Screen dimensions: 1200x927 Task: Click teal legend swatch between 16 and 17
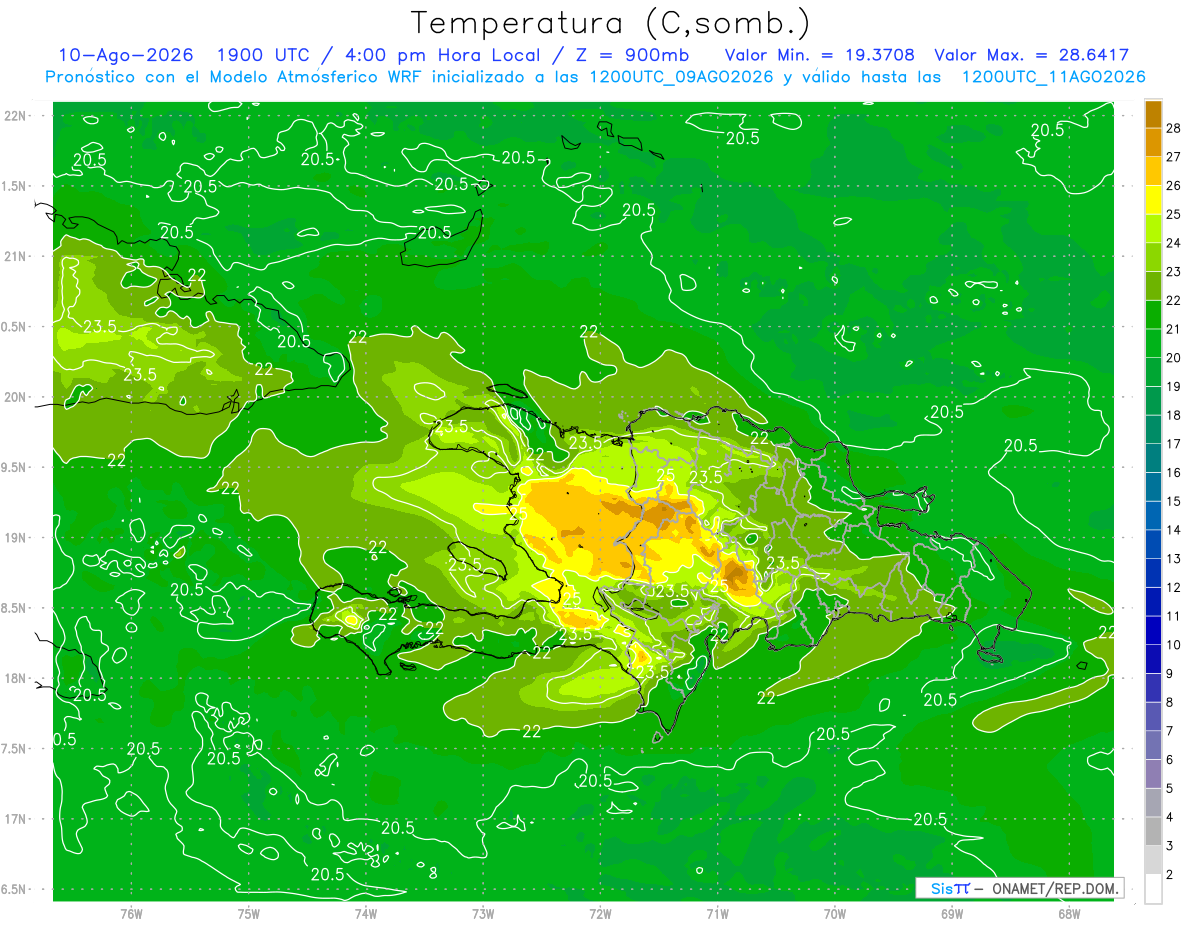point(1153,459)
